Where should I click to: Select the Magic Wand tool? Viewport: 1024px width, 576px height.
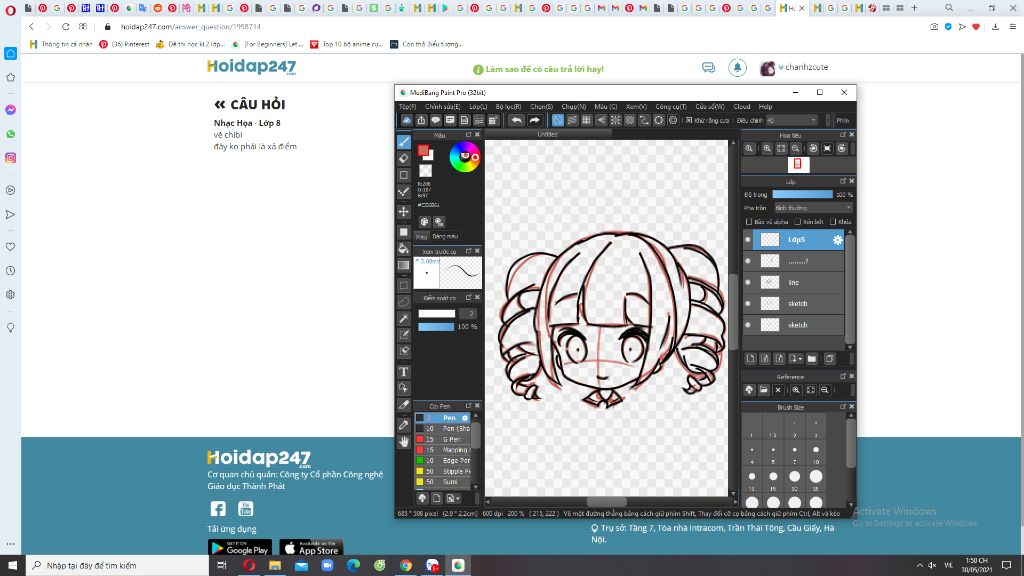pos(404,318)
